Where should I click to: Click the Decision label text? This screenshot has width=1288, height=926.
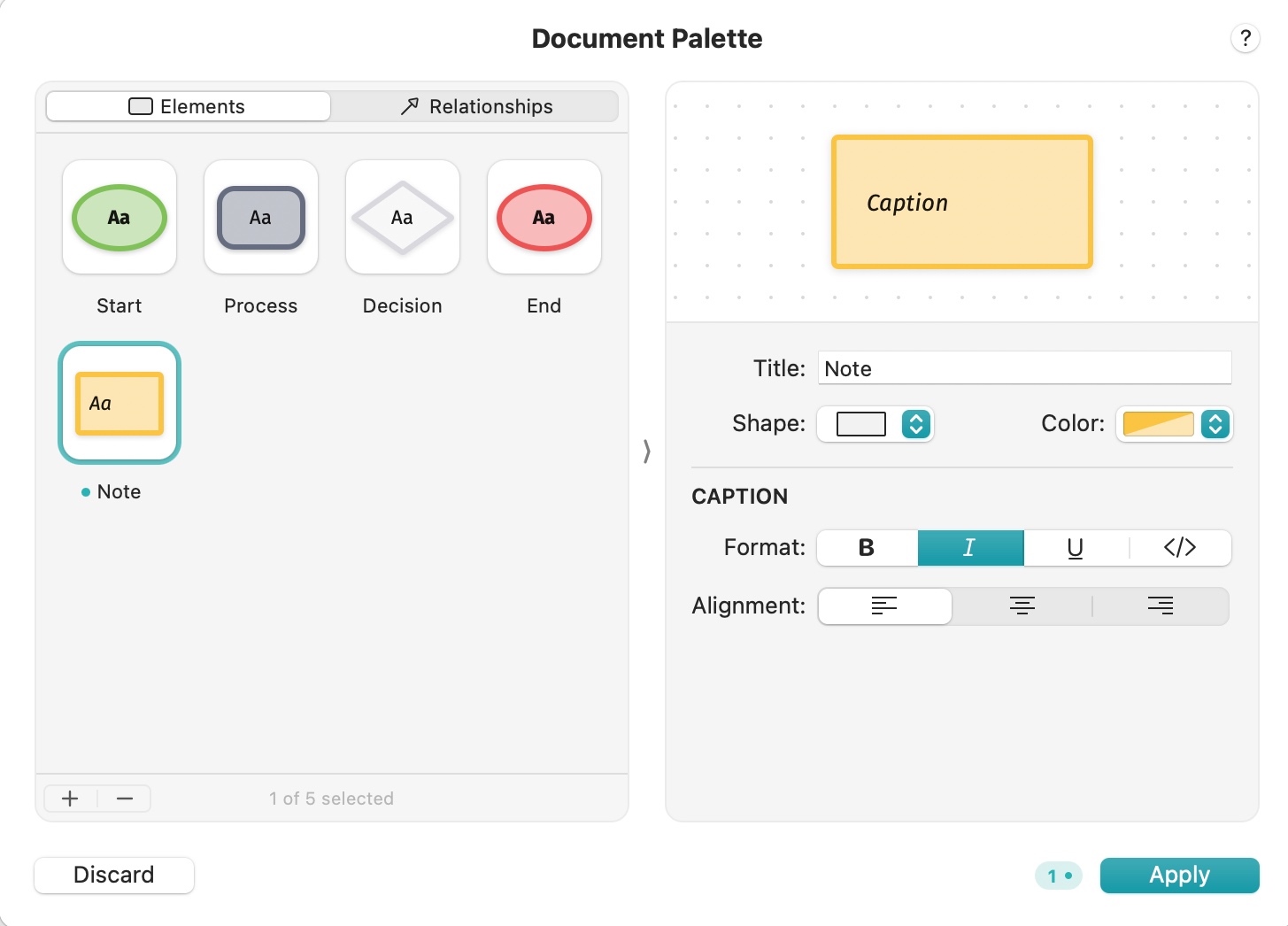[403, 305]
